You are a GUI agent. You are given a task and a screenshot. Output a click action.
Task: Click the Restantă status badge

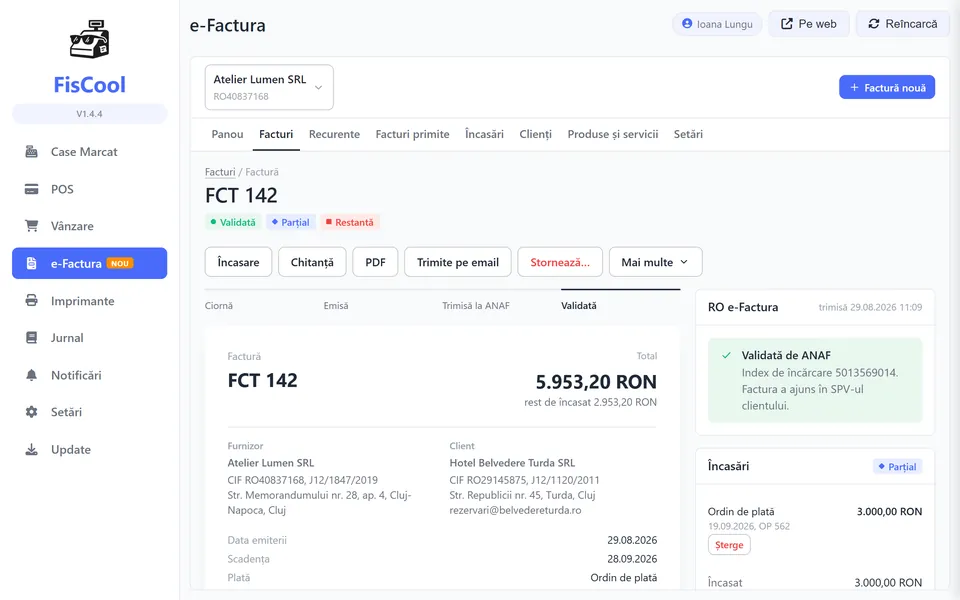[349, 222]
